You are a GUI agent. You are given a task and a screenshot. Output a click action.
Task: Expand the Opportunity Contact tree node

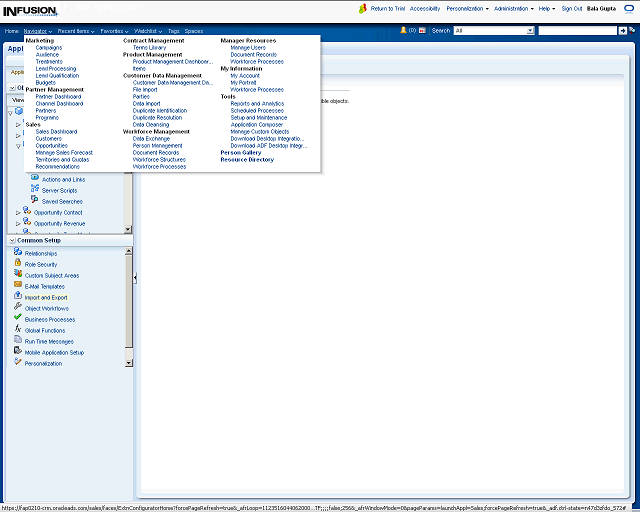(18, 212)
